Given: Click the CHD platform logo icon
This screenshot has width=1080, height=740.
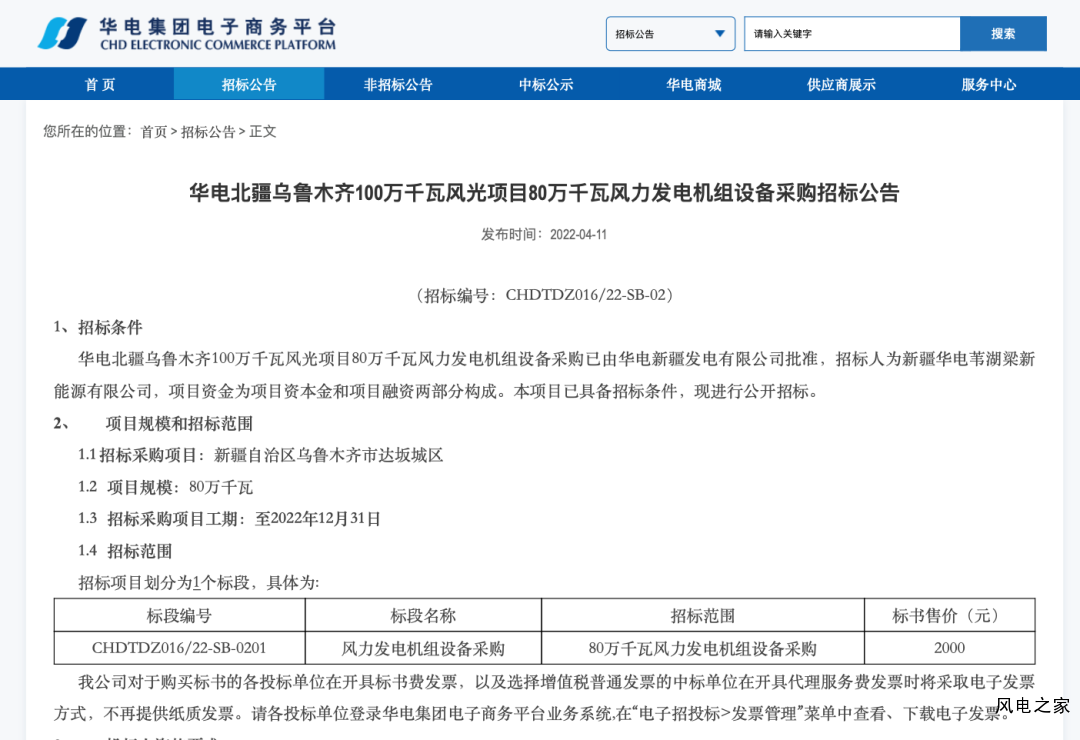Looking at the screenshot, I should pyautogui.click(x=62, y=33).
